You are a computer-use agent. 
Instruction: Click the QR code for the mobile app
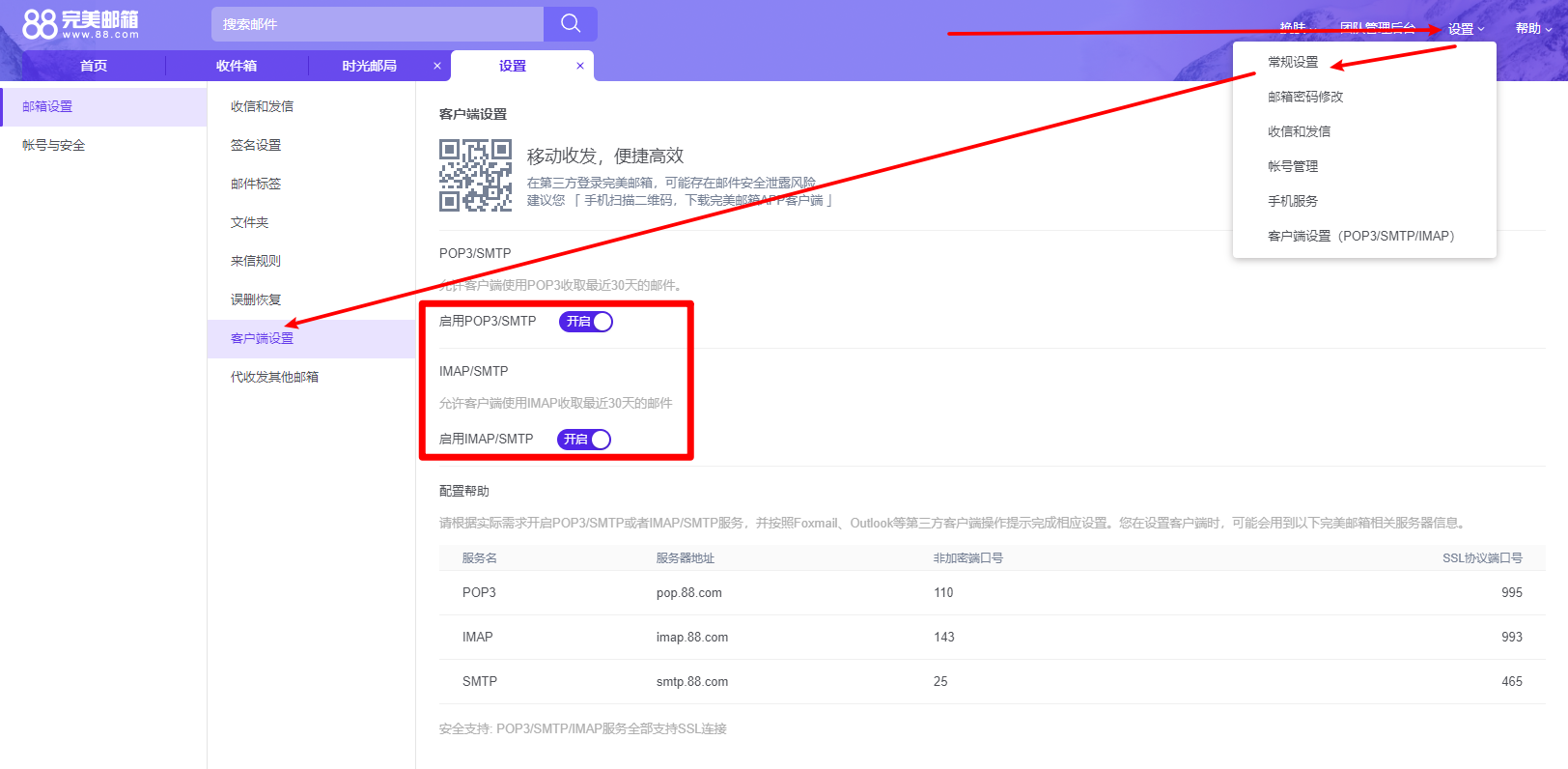475,175
